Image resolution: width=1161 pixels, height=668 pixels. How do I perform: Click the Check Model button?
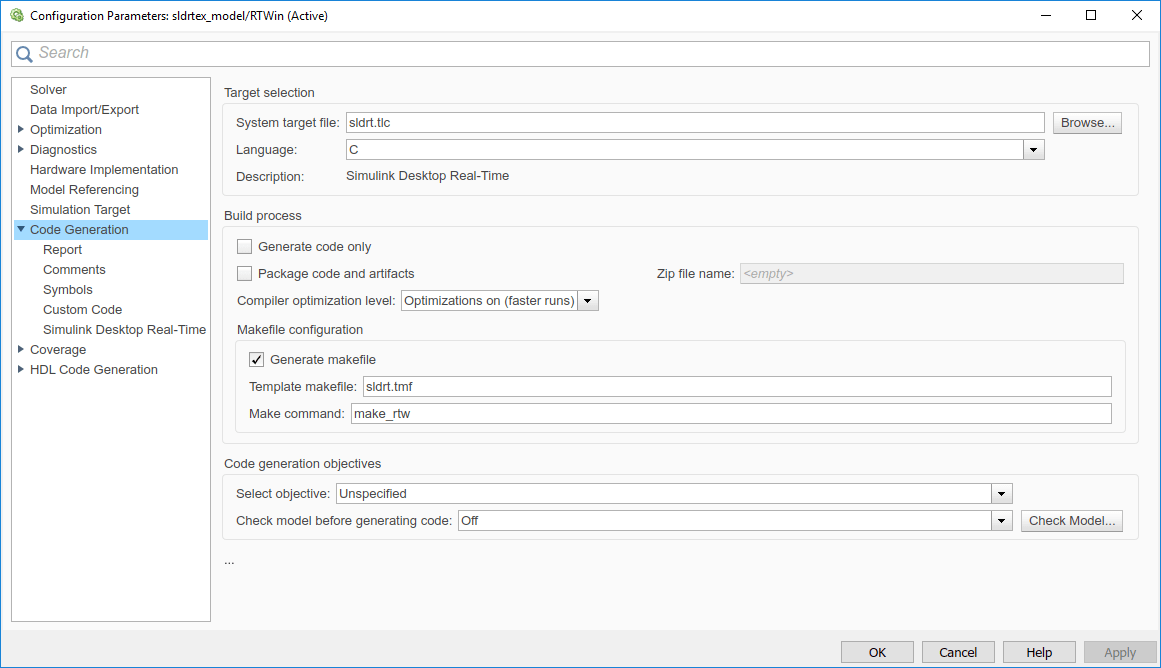[x=1071, y=521]
